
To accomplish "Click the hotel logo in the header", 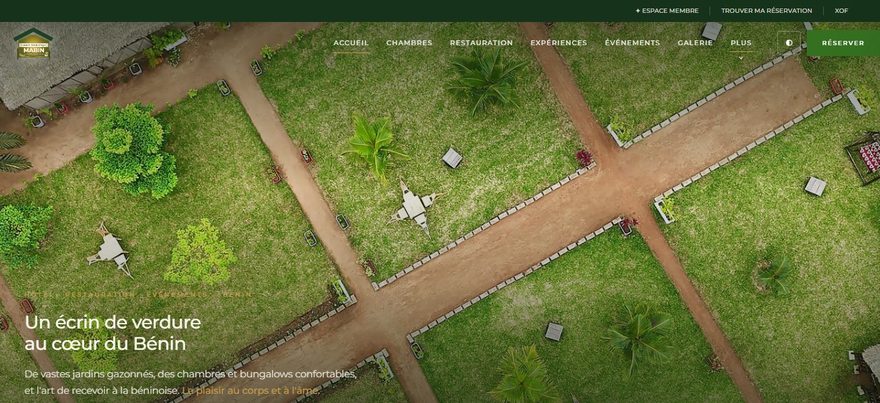I will tap(33, 43).
